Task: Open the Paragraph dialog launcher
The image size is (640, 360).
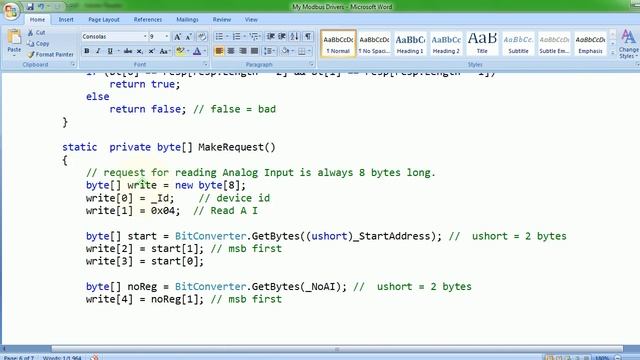Action: (311, 64)
